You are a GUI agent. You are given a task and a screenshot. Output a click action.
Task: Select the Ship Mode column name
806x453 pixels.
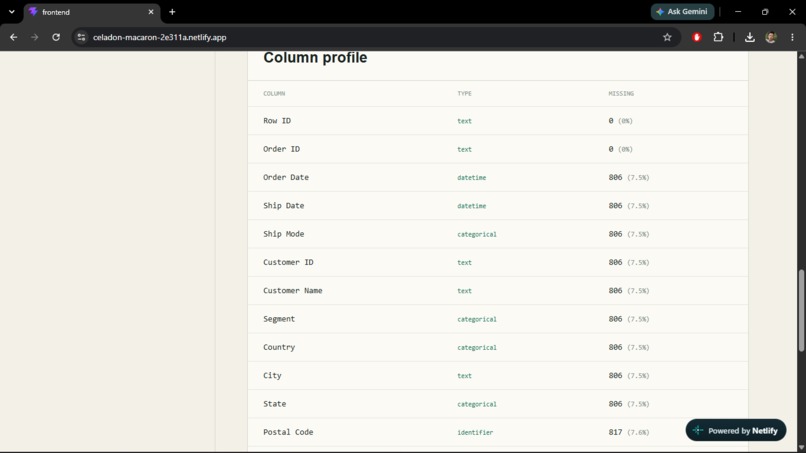click(x=283, y=234)
